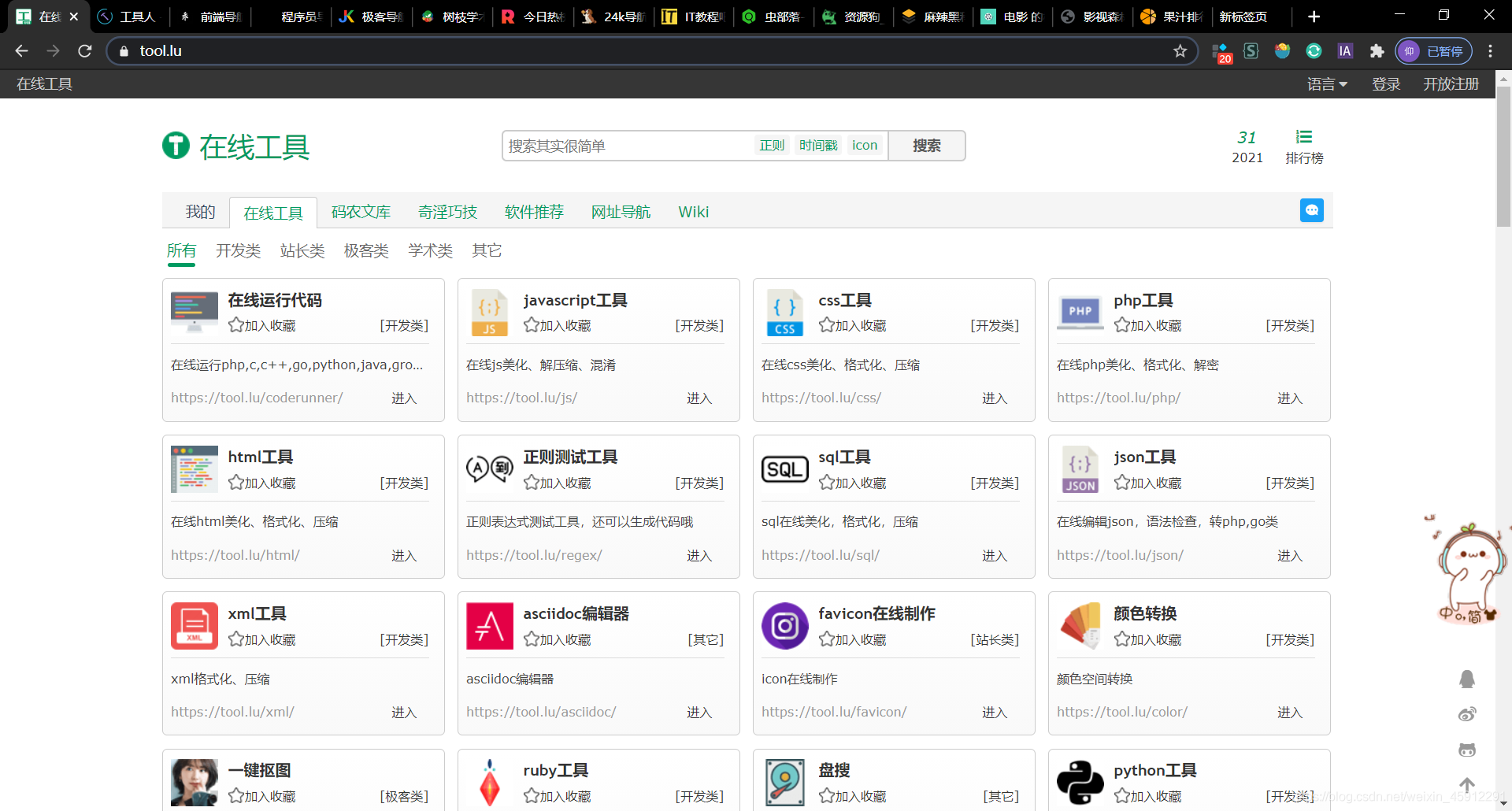Click 进入 on the 在线运行代码 card

pyautogui.click(x=404, y=398)
